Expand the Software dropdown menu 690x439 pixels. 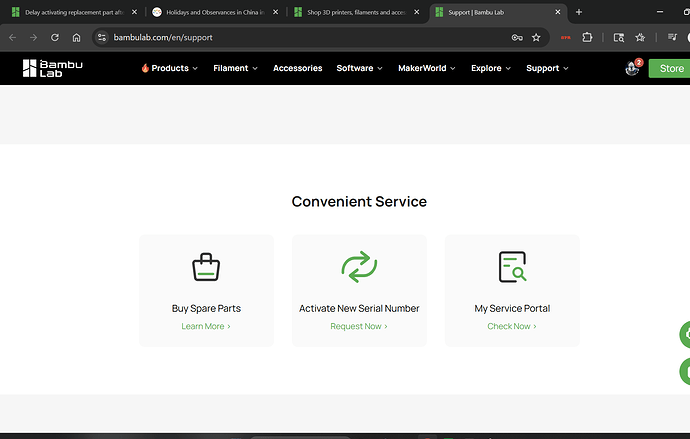click(360, 68)
